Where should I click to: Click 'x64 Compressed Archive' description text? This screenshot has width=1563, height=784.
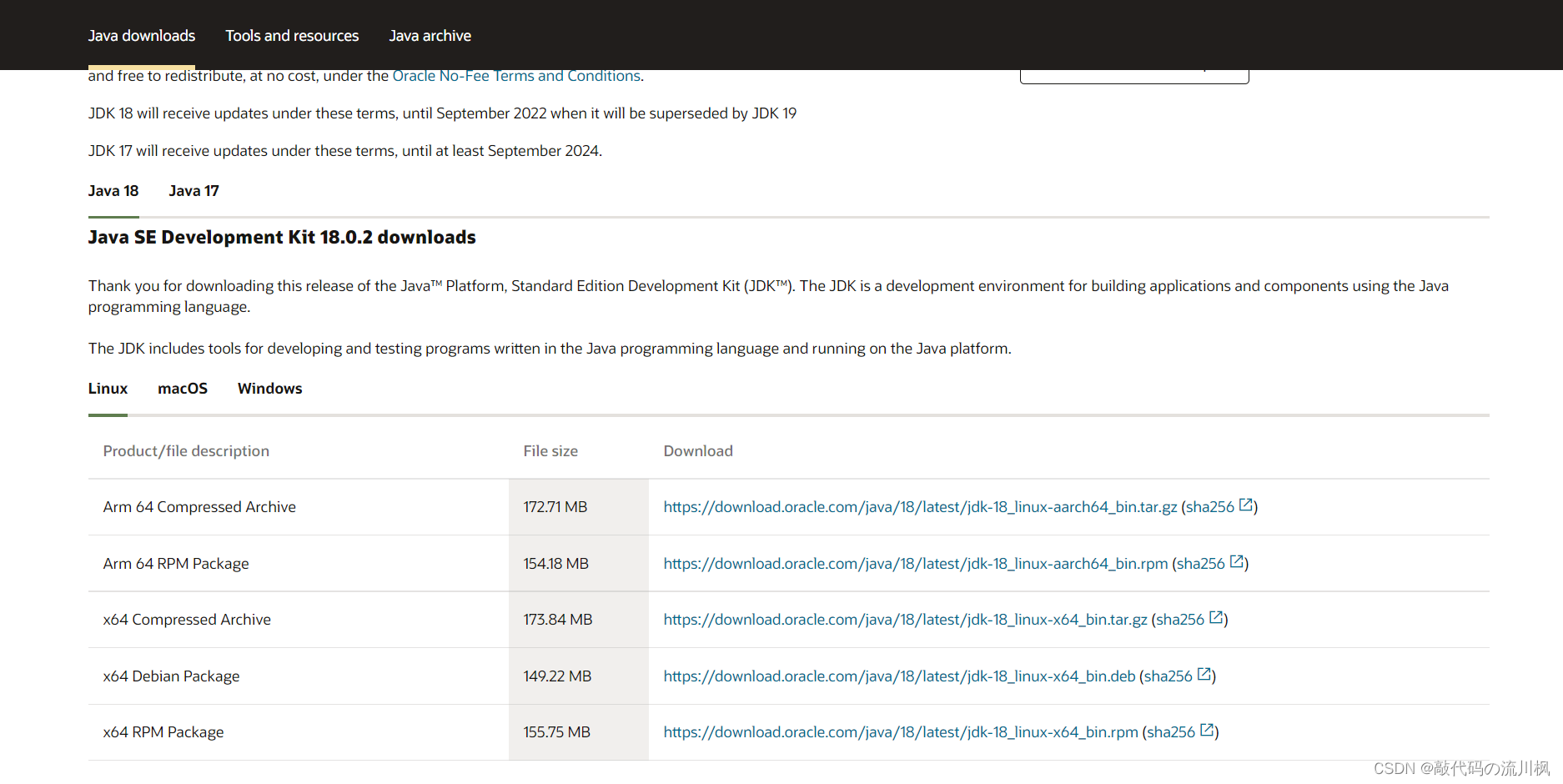click(x=187, y=620)
